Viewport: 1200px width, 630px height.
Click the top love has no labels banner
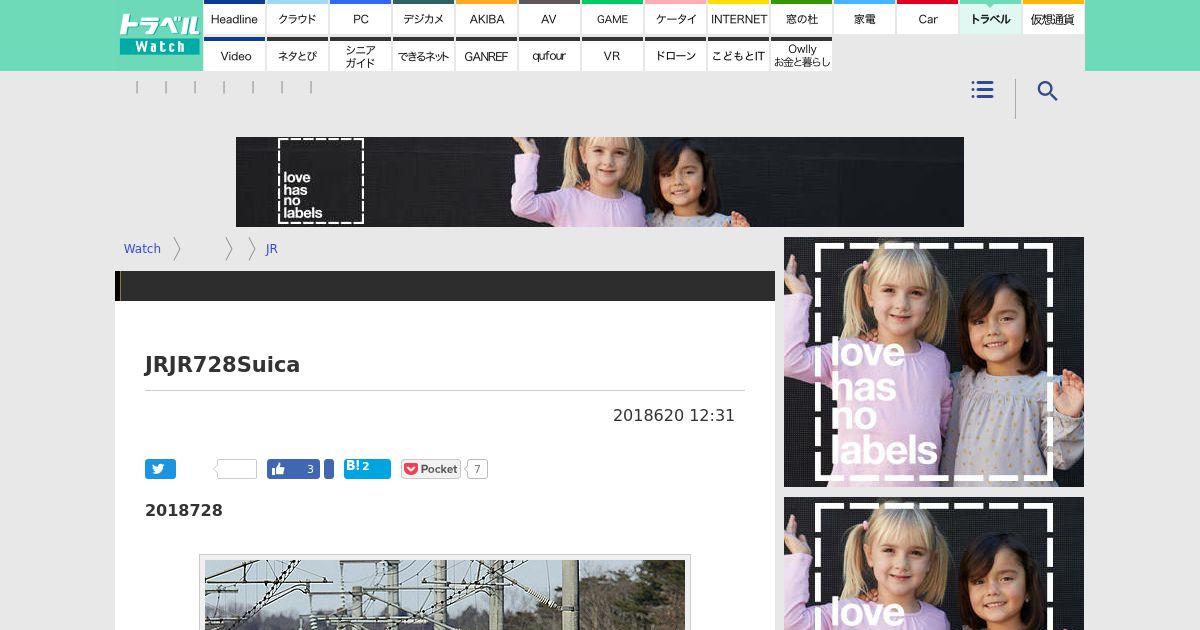click(600, 182)
